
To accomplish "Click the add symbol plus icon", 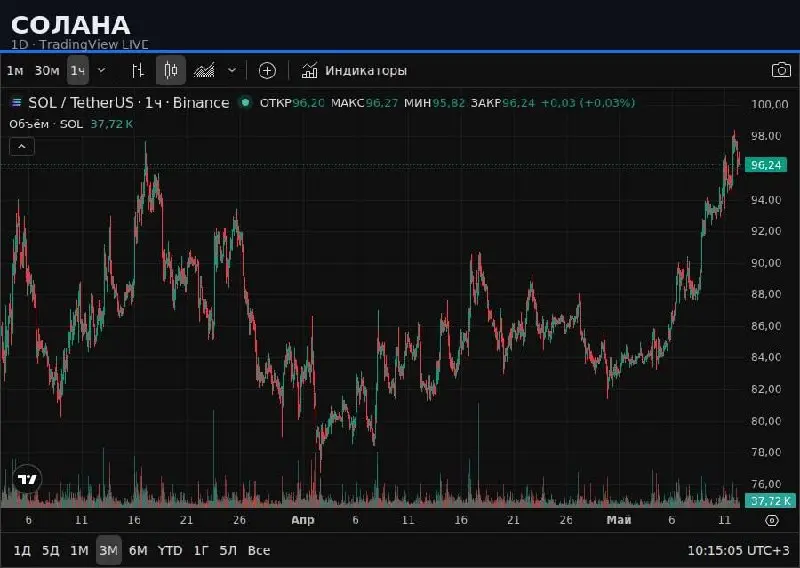I will click(267, 70).
